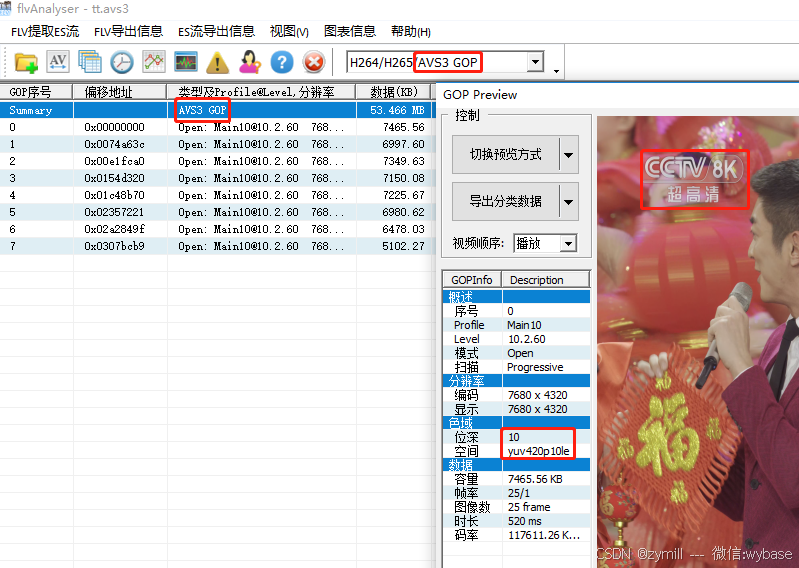The image size is (799, 568).
Task: Click the Level 10.2.60 info row
Action: click(517, 339)
